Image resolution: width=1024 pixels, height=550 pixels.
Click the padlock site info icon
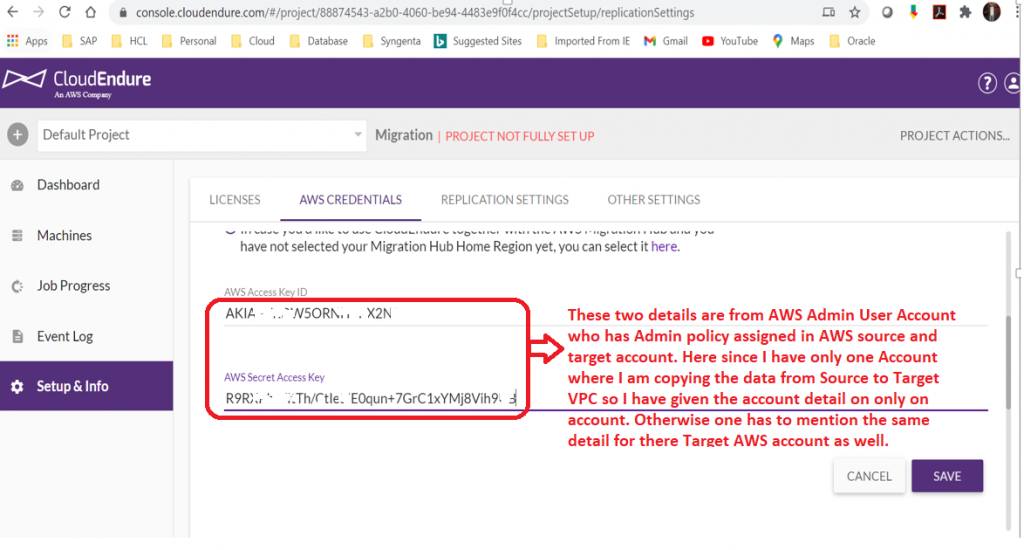123,12
